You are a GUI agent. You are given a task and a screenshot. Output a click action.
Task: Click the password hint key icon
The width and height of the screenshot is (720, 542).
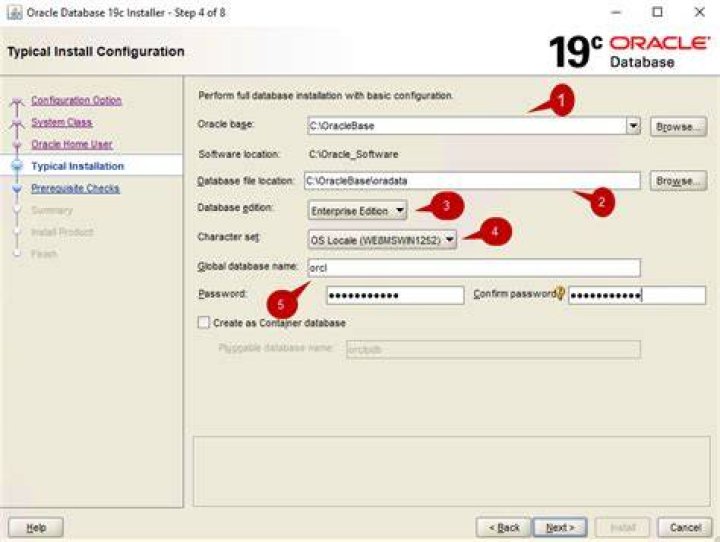coord(560,293)
